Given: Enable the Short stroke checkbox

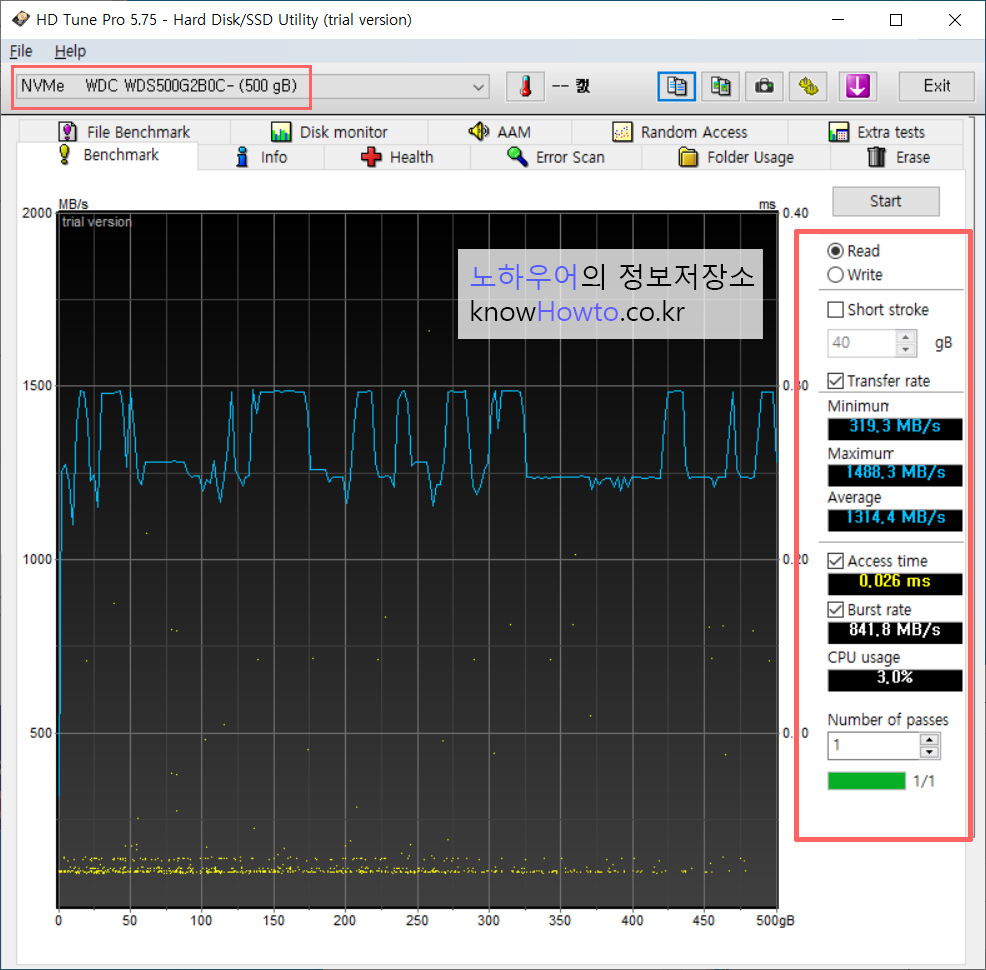Looking at the screenshot, I should 835,309.
